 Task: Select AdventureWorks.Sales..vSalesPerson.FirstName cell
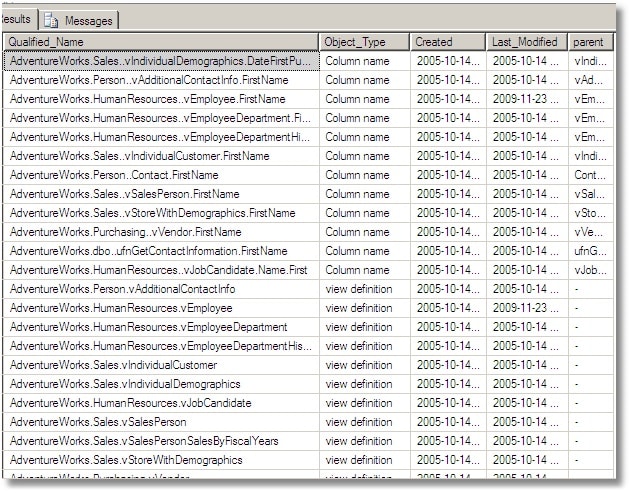click(x=161, y=194)
